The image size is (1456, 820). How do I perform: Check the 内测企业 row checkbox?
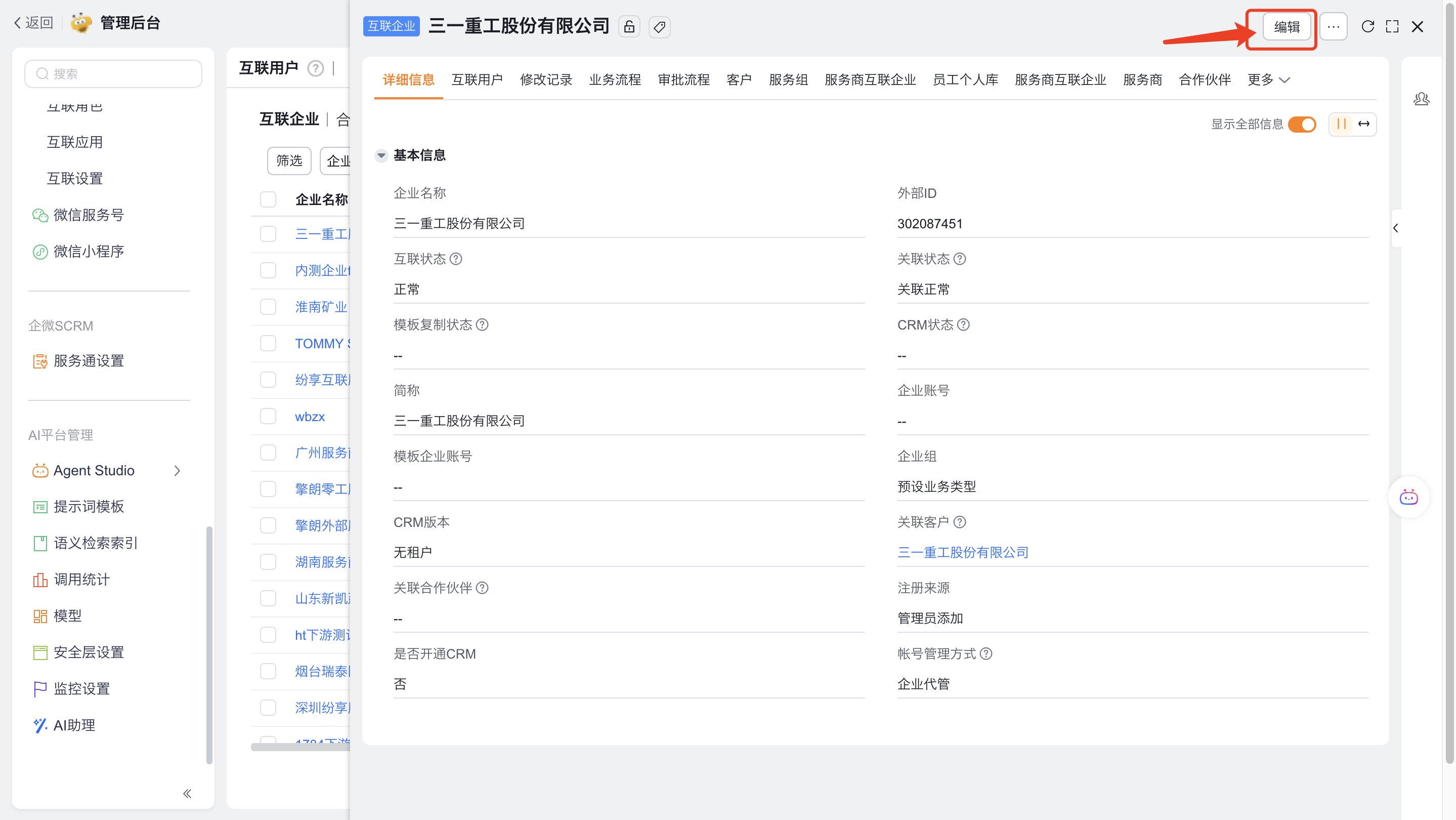click(x=268, y=270)
